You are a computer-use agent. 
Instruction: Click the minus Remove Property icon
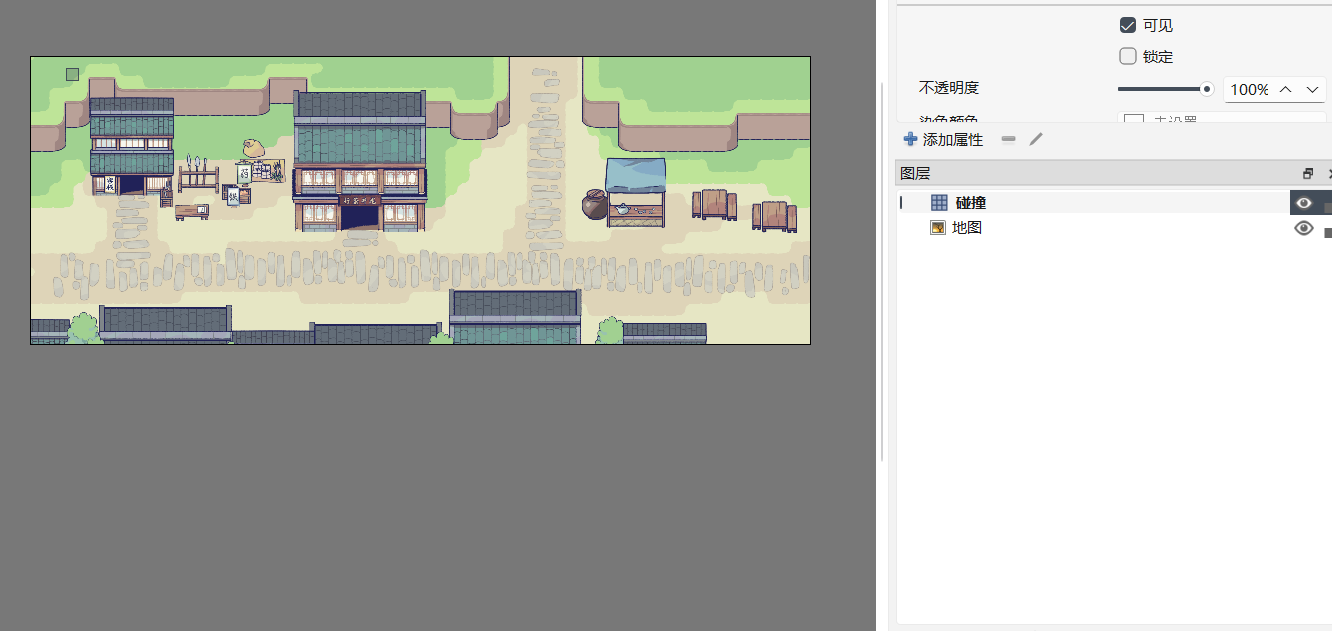click(x=1008, y=140)
